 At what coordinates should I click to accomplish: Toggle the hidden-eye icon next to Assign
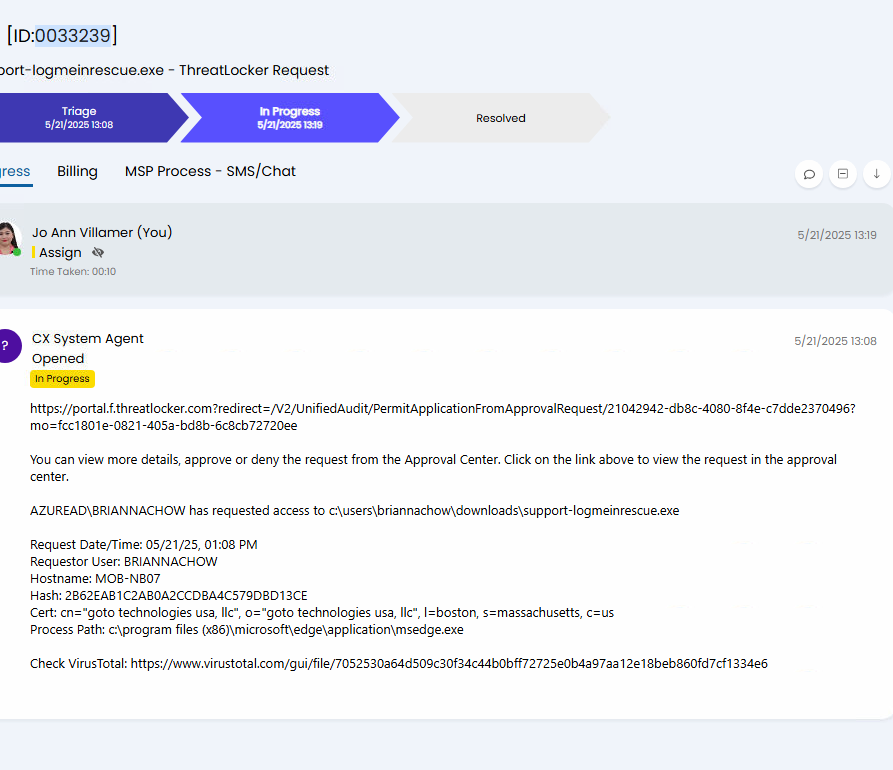(x=98, y=252)
